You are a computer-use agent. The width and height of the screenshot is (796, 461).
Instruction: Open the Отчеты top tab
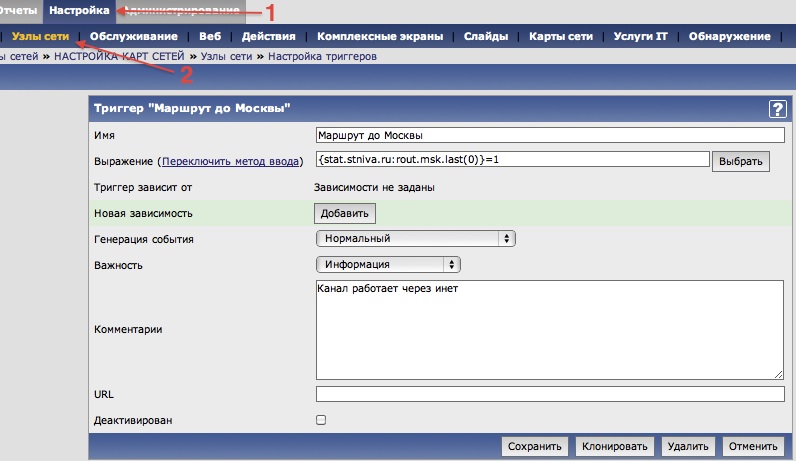pos(18,11)
